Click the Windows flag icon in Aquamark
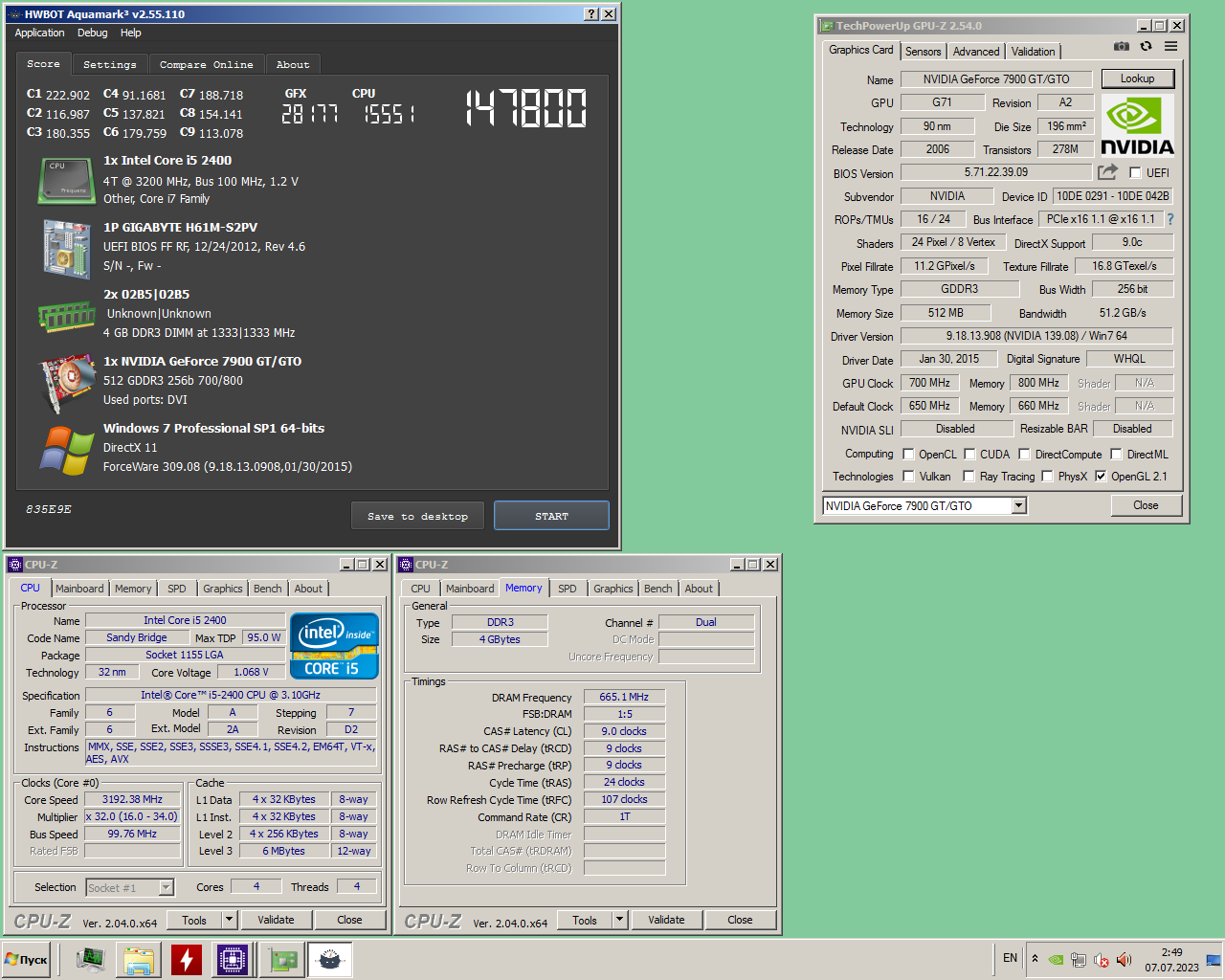 66,451
